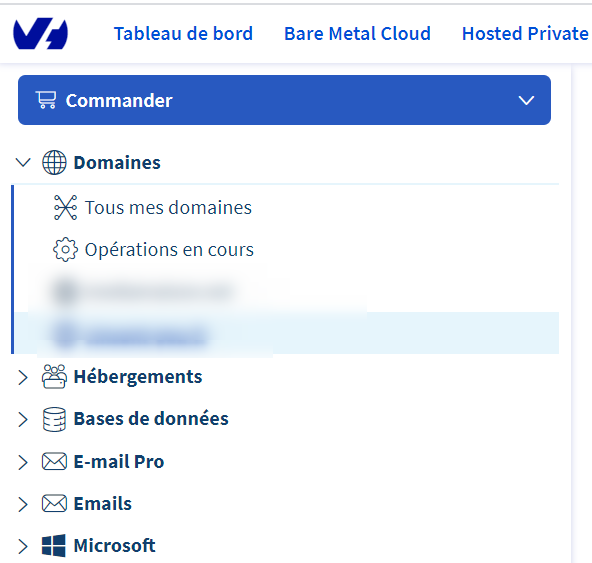
Task: Expand the Microsoft section chevron
Action: point(23,546)
